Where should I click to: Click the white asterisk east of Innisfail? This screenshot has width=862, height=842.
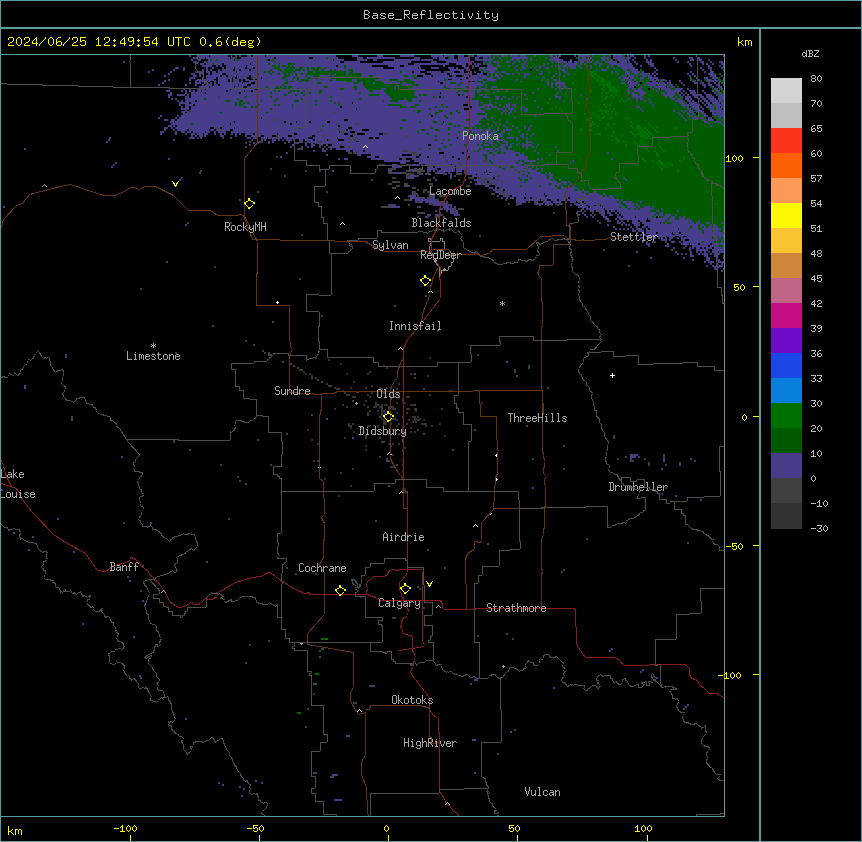(x=502, y=303)
